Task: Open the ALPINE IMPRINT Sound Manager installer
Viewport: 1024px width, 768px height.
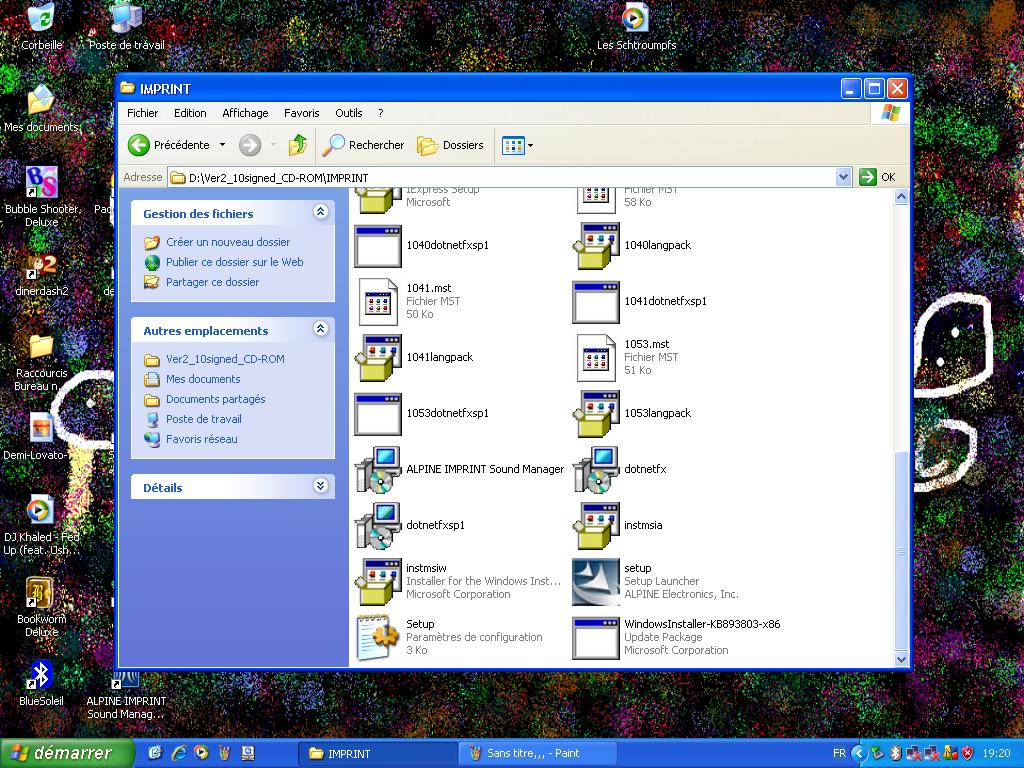Action: click(378, 469)
